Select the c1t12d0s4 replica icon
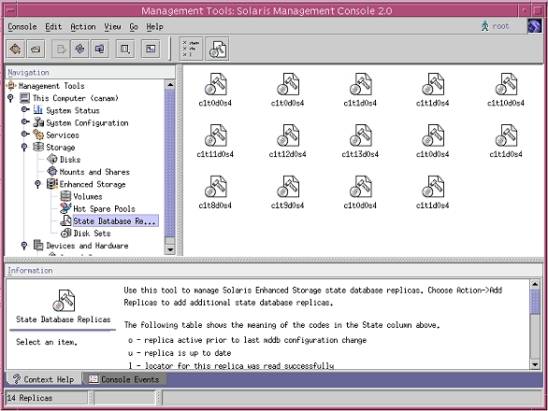The image size is (548, 411). (288, 136)
